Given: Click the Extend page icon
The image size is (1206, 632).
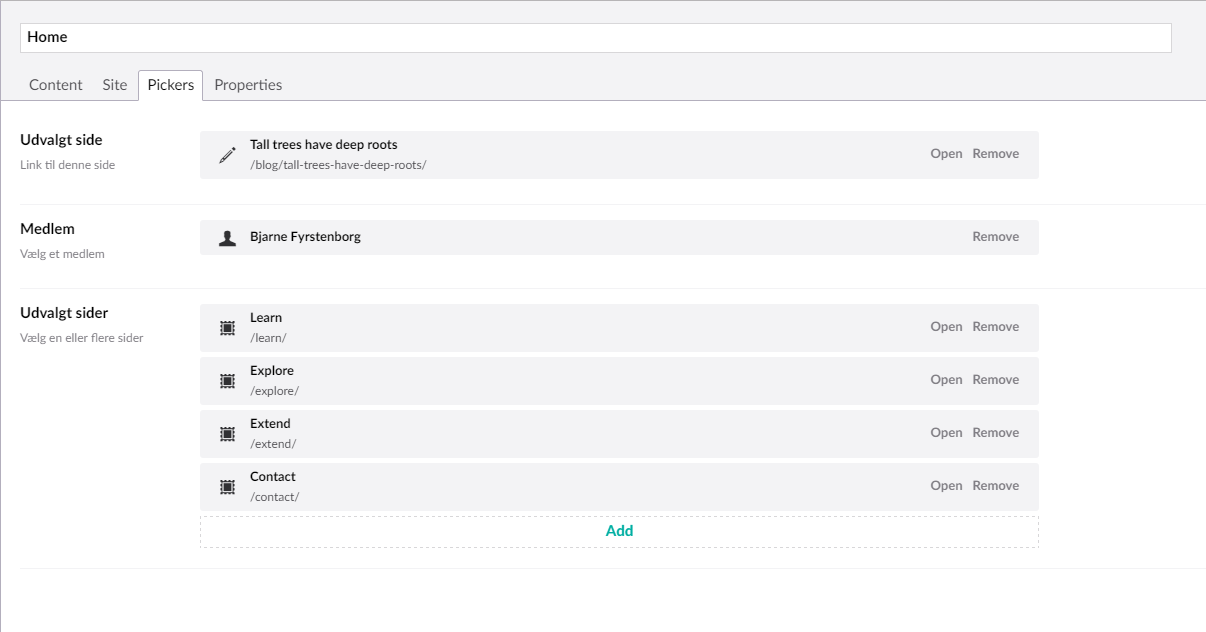Looking at the screenshot, I should click(228, 434).
